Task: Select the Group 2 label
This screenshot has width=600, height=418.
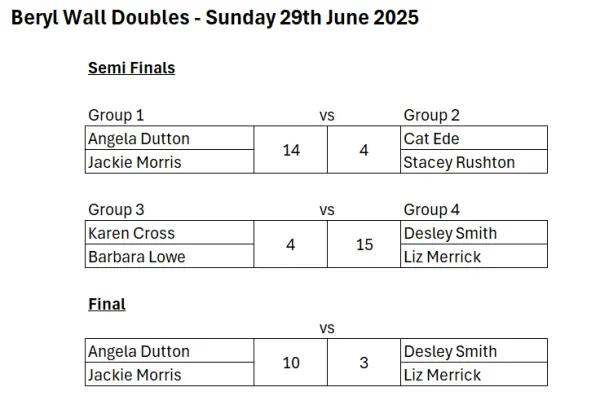Action: [x=432, y=115]
